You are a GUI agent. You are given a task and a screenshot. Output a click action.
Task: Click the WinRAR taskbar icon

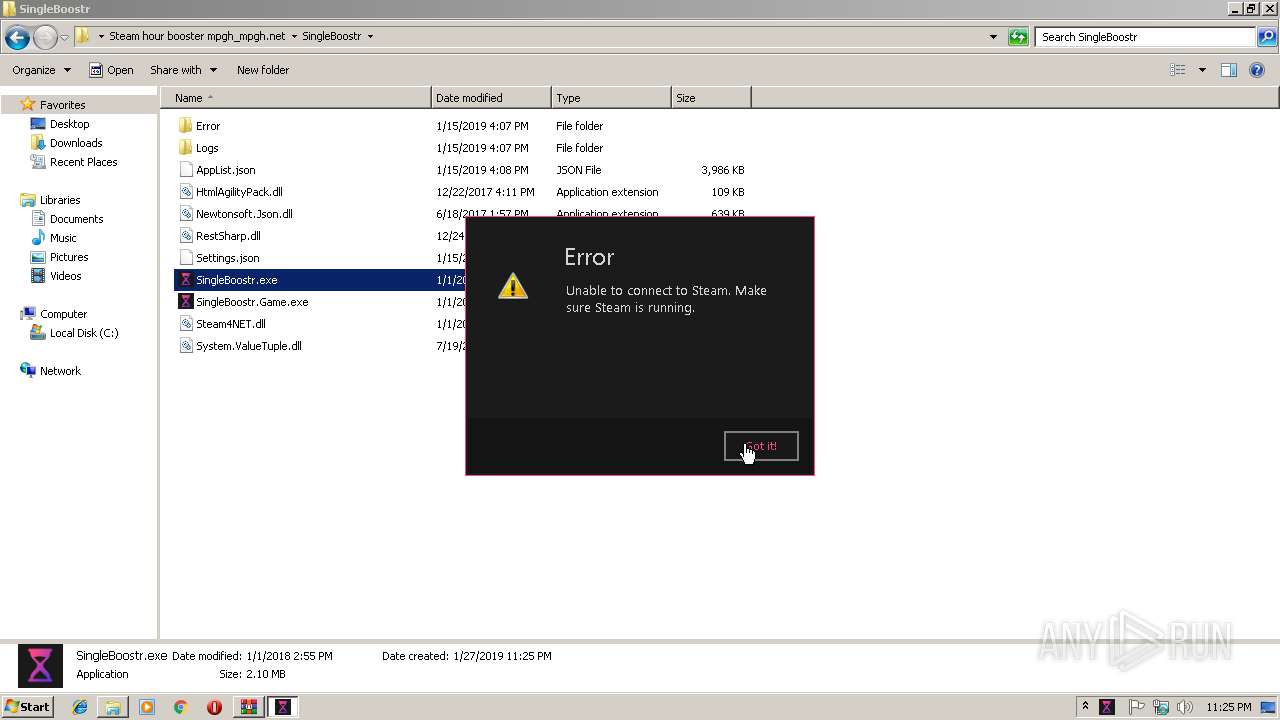(x=248, y=707)
